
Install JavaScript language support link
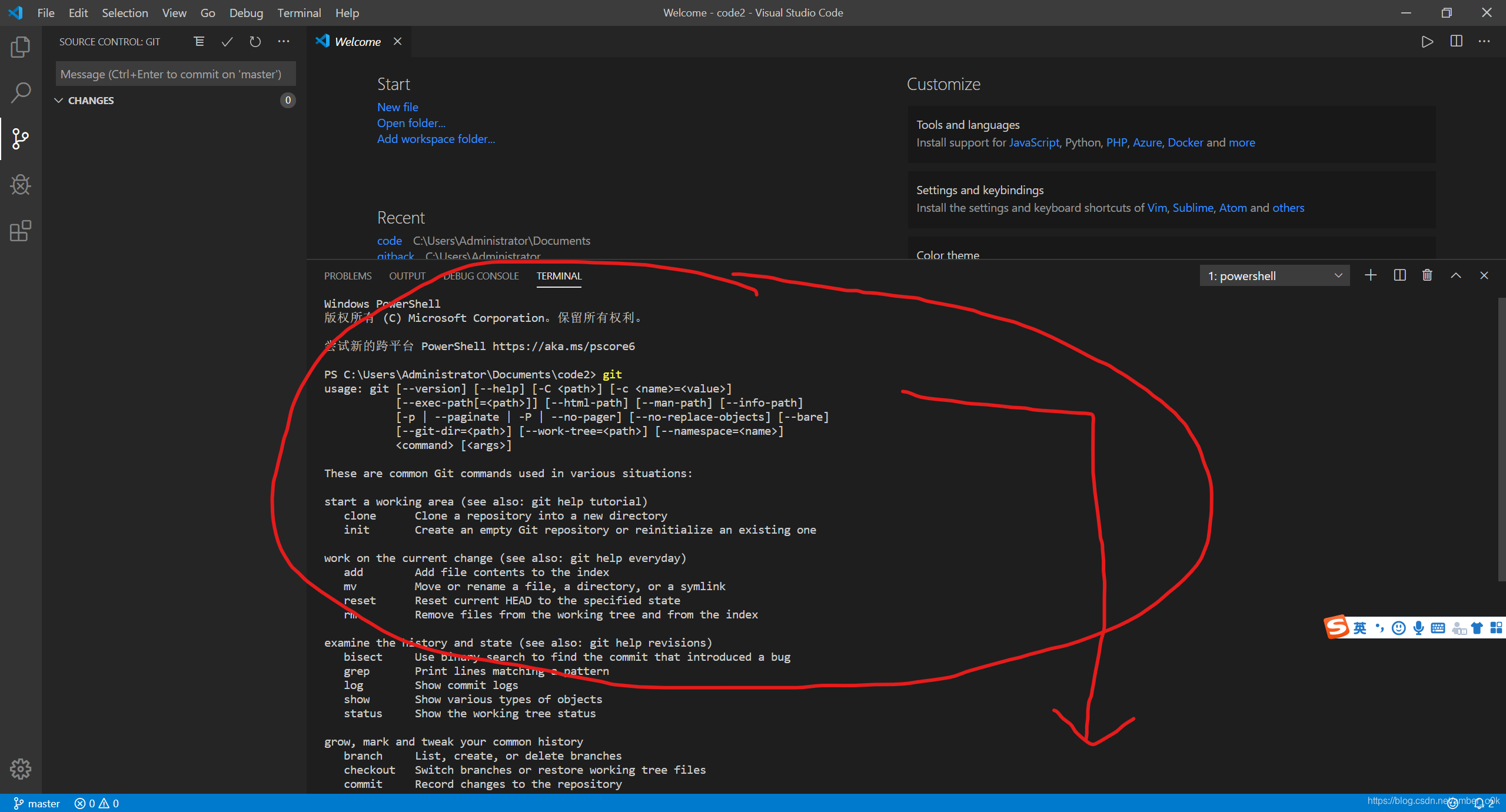click(1034, 142)
